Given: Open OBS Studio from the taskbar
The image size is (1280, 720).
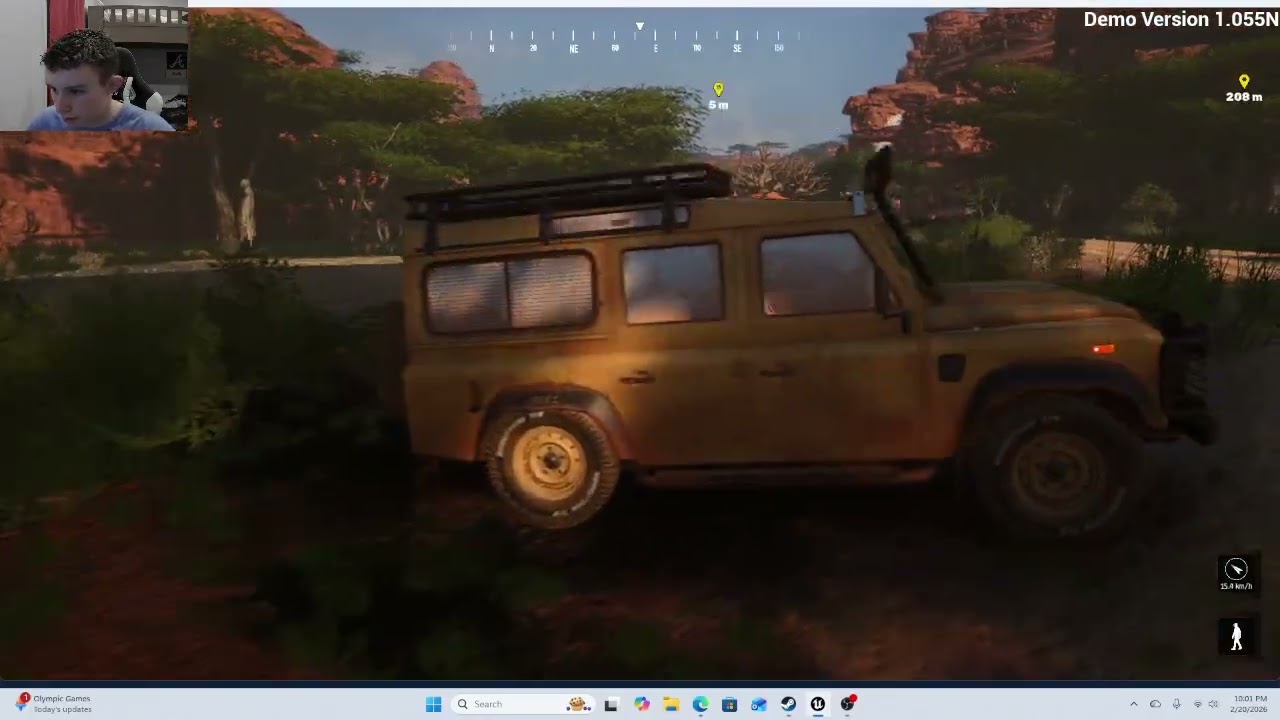Looking at the screenshot, I should (848, 704).
